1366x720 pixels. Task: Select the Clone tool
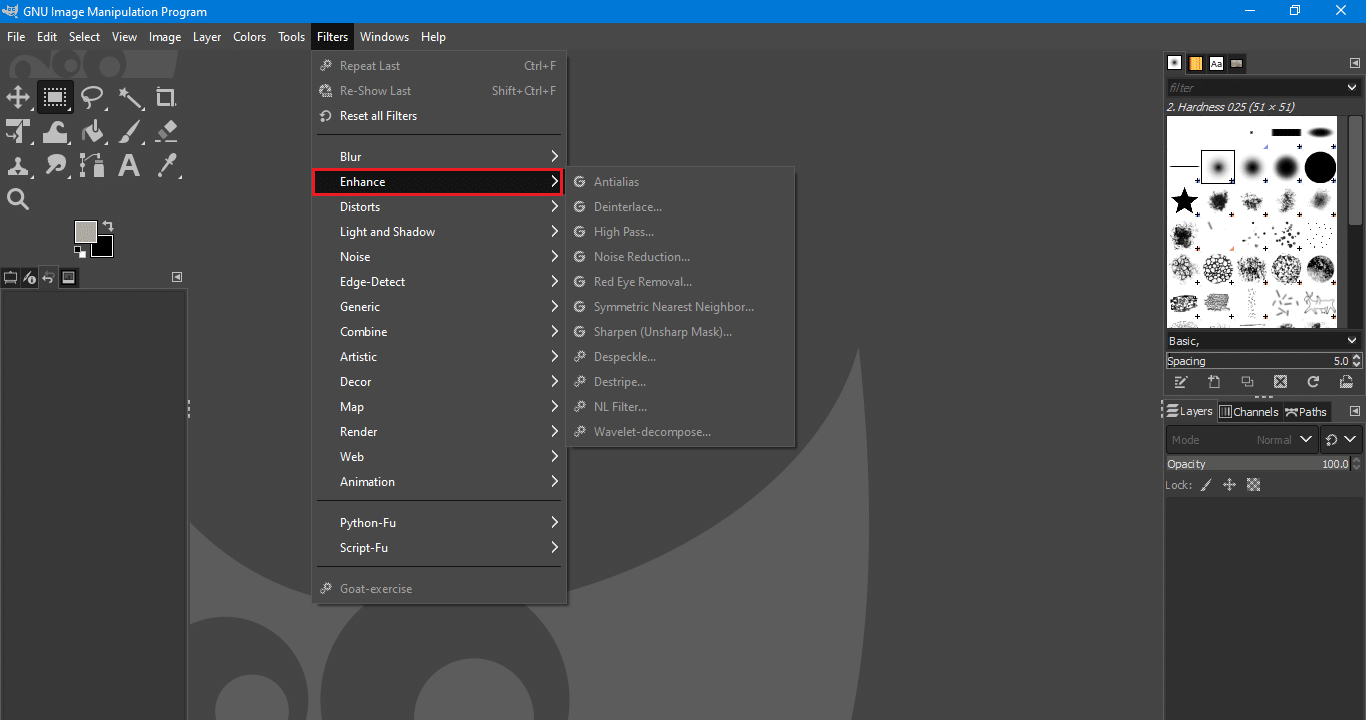pyautogui.click(x=18, y=166)
